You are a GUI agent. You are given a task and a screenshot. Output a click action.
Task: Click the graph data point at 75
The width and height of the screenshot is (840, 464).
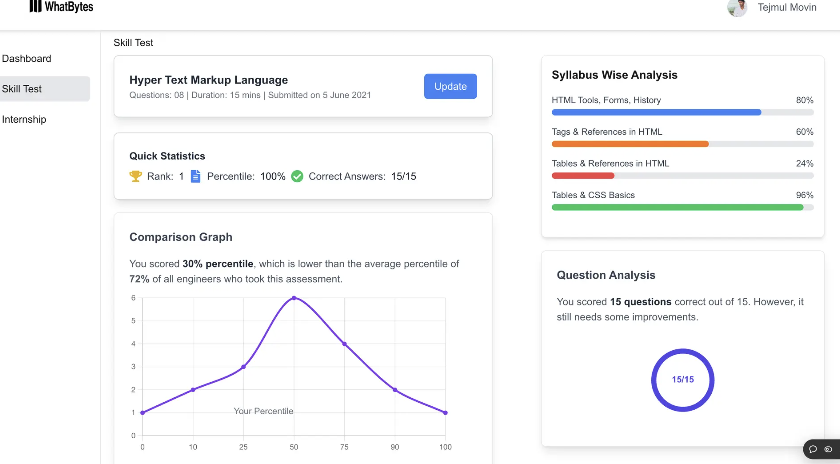(344, 344)
